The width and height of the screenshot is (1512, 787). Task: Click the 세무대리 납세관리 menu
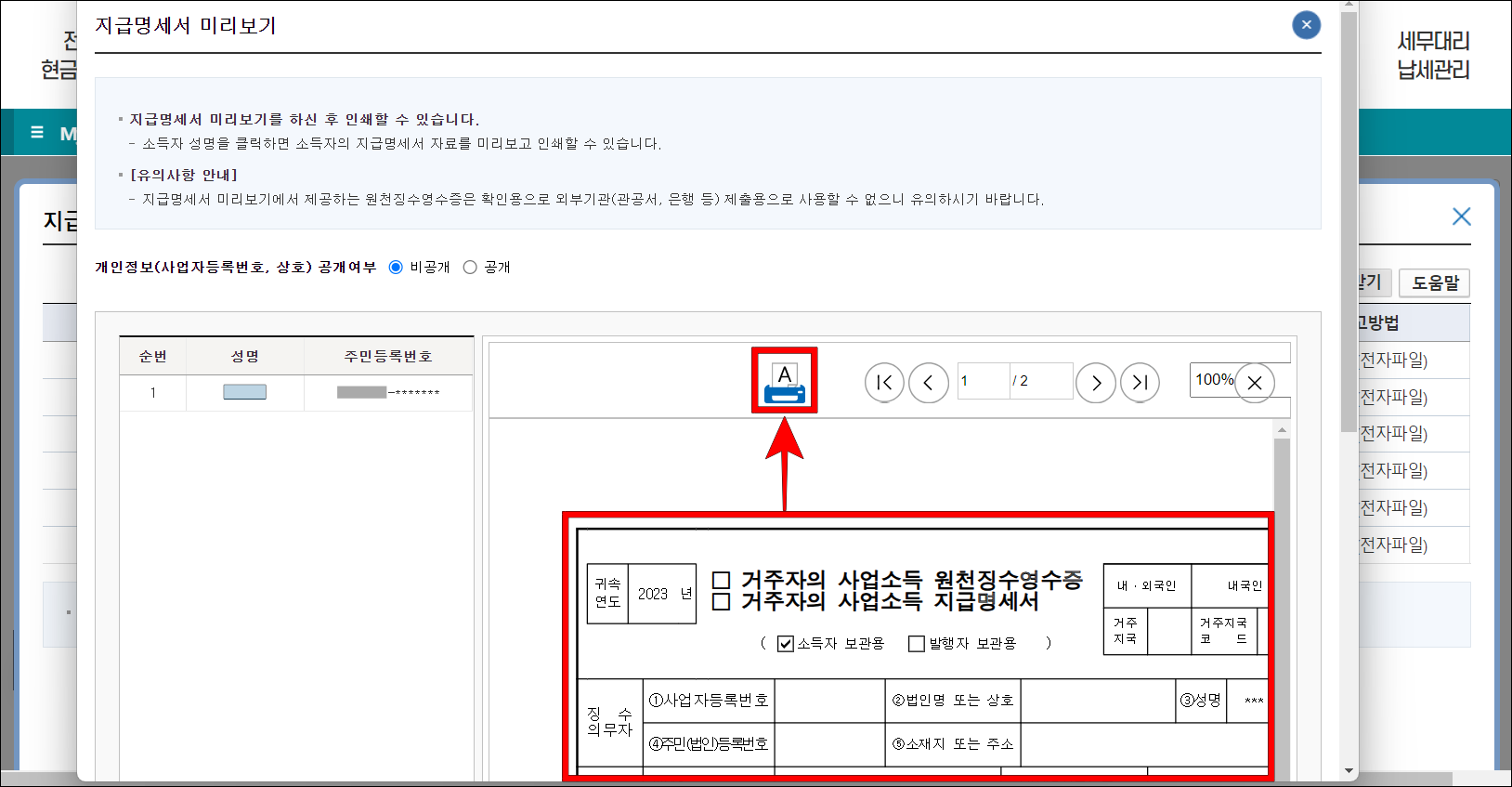click(1433, 55)
